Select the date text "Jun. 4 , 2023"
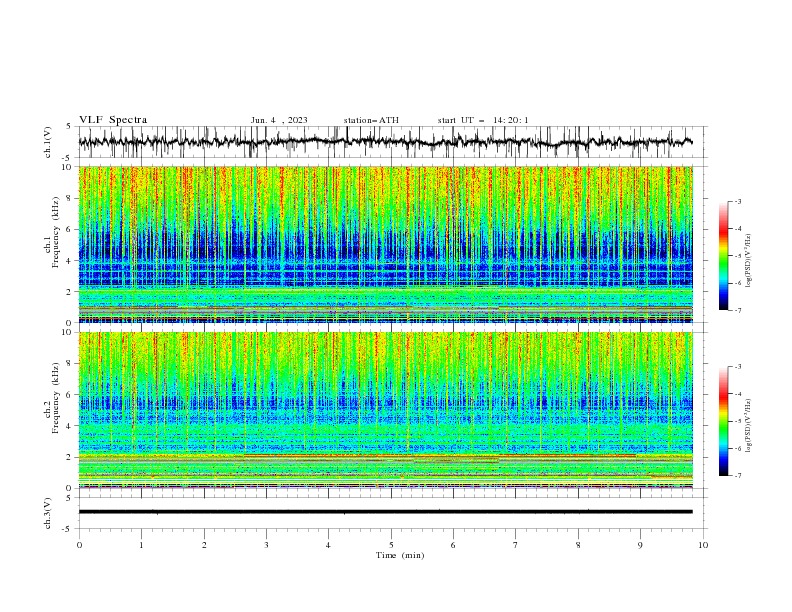 pos(279,120)
